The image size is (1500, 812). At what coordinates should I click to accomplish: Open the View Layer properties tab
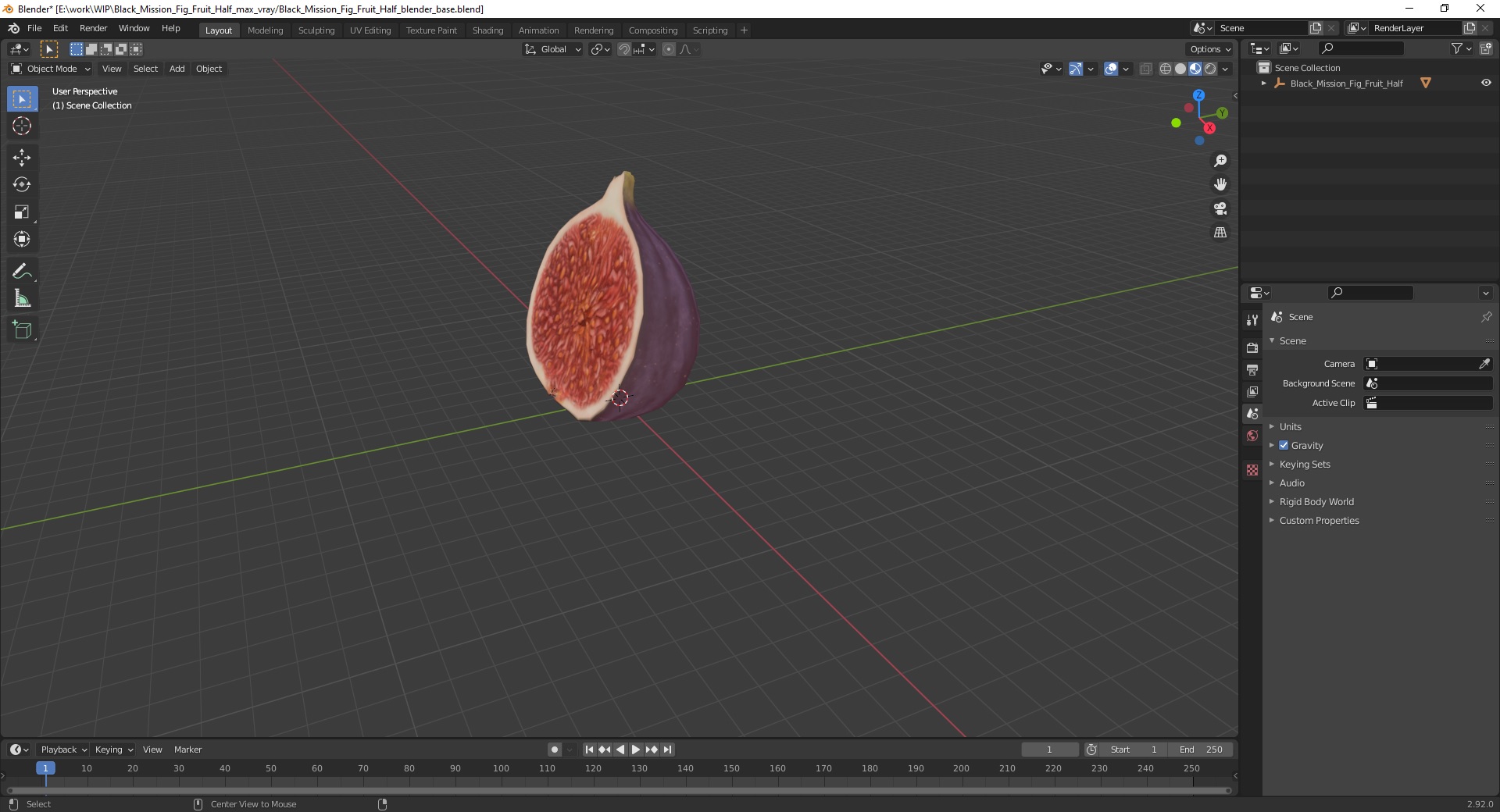point(1252,391)
